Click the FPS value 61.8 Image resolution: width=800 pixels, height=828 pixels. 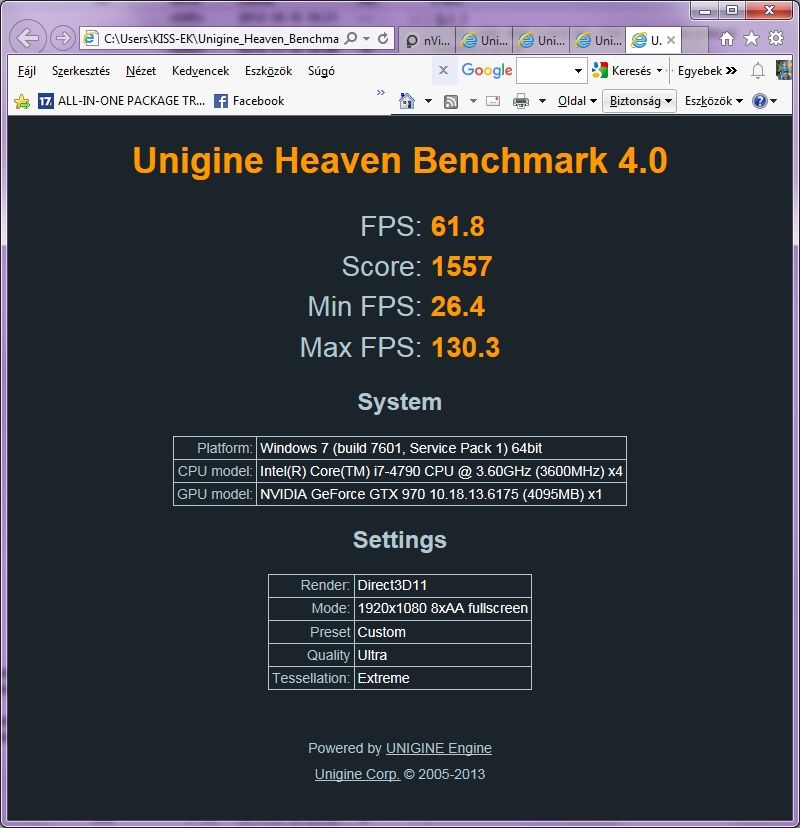(457, 227)
